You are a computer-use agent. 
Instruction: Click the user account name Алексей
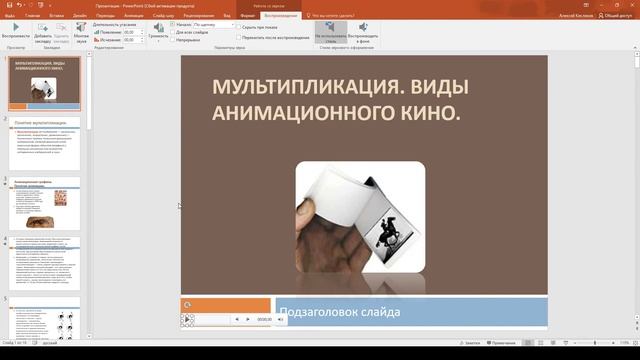tap(576, 16)
